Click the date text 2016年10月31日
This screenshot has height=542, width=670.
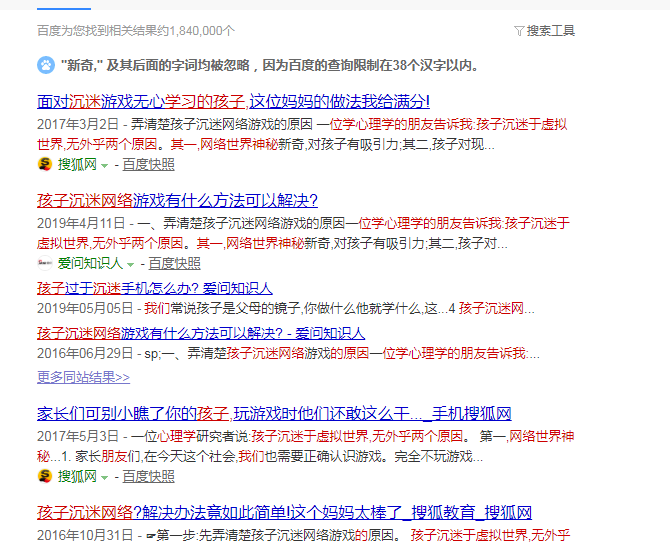[x=85, y=535]
